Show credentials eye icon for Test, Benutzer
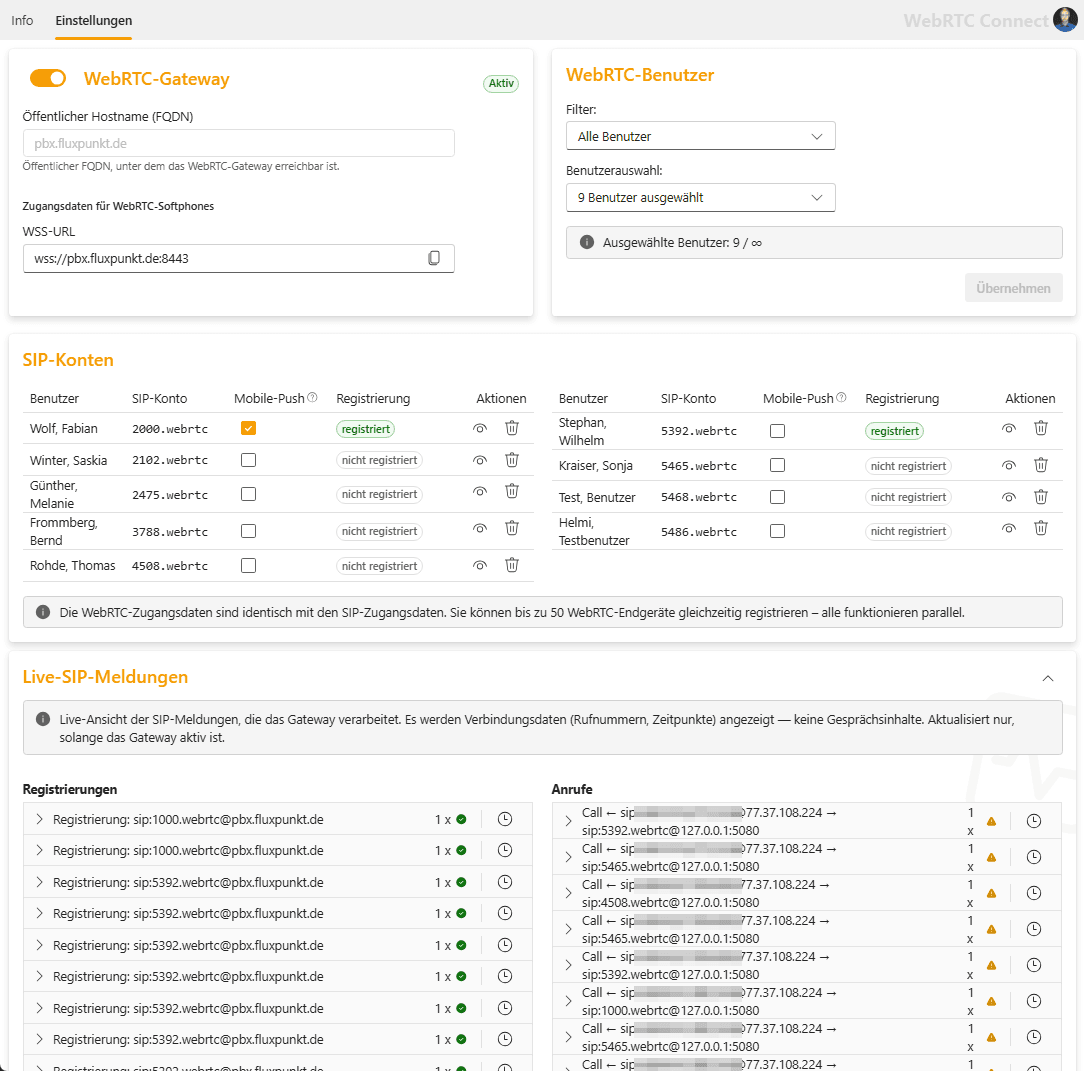 (x=1009, y=497)
